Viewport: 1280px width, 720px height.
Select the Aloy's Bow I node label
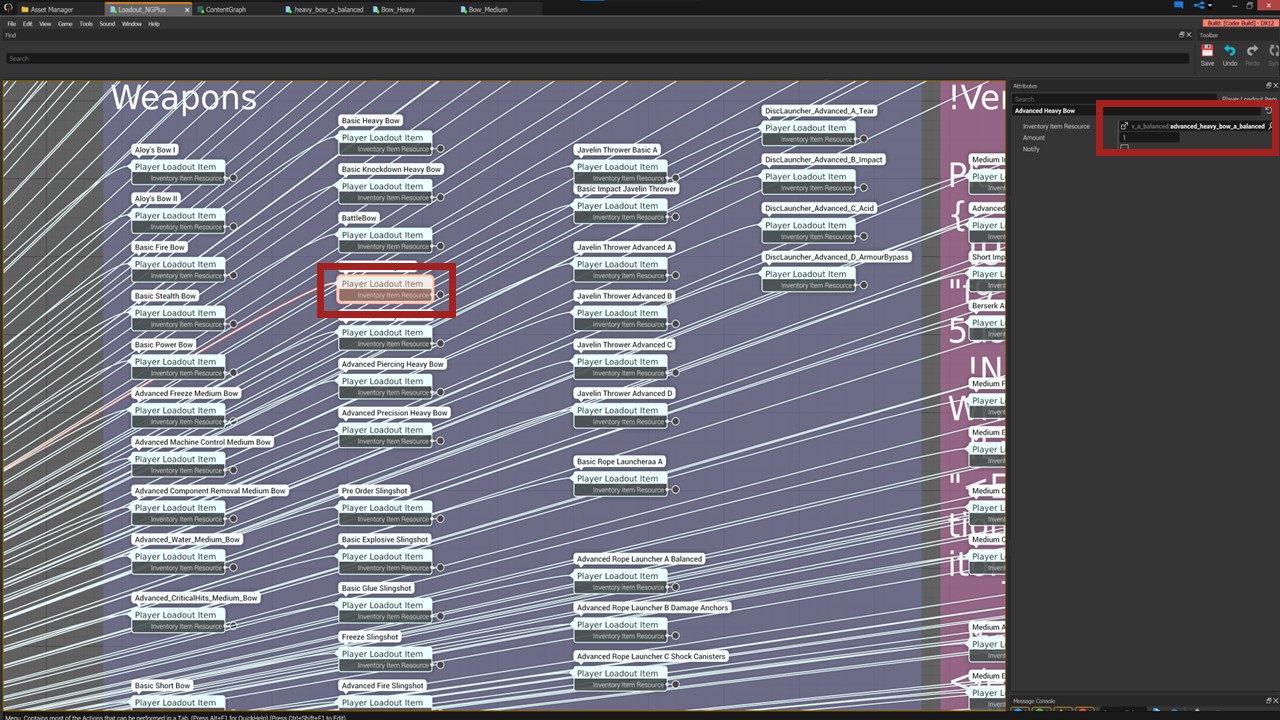pos(155,150)
